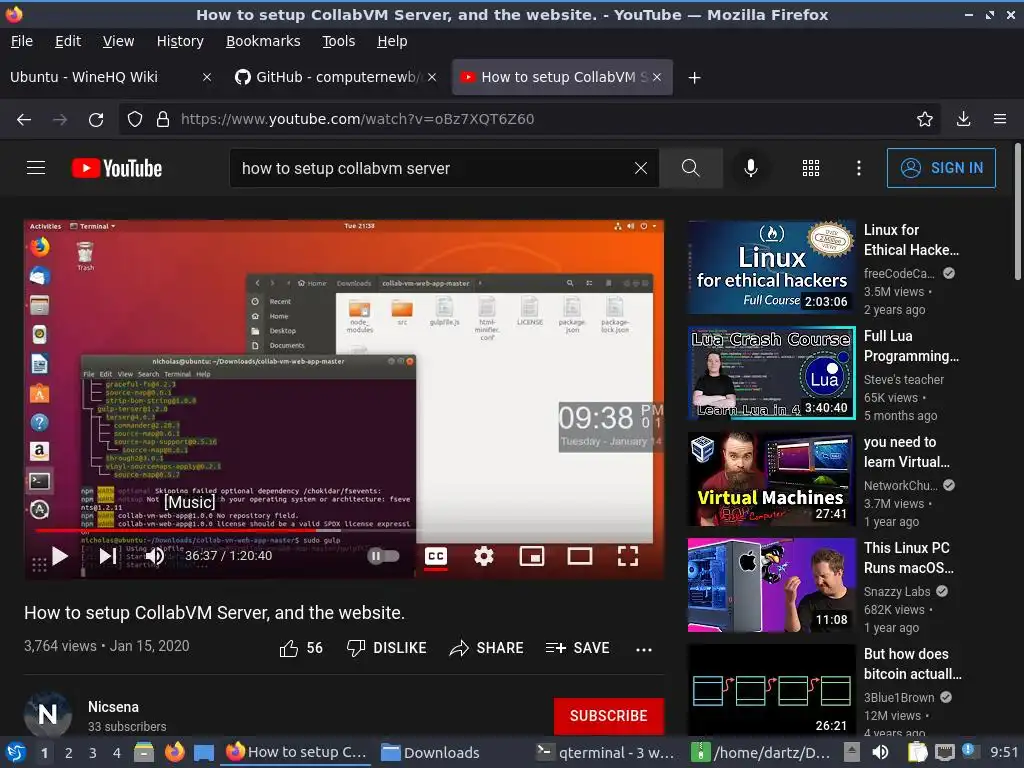Open the Bookmarks menu
Image resolution: width=1024 pixels, height=768 pixels.
263,41
